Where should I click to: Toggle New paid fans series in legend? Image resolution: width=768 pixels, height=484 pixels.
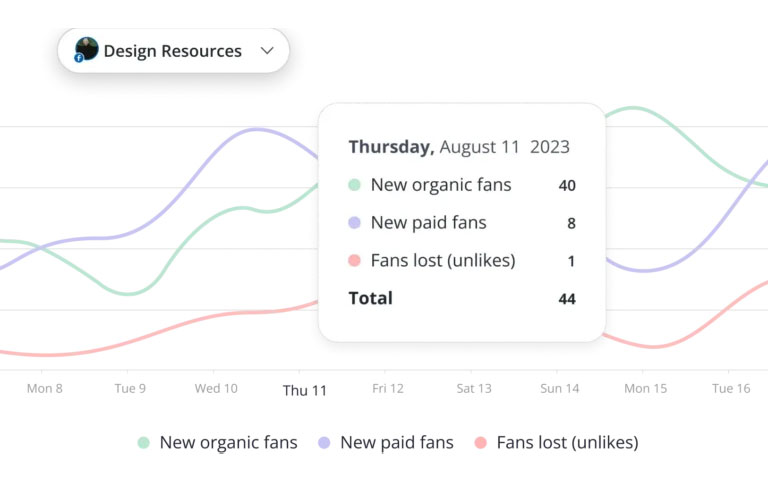tap(396, 442)
